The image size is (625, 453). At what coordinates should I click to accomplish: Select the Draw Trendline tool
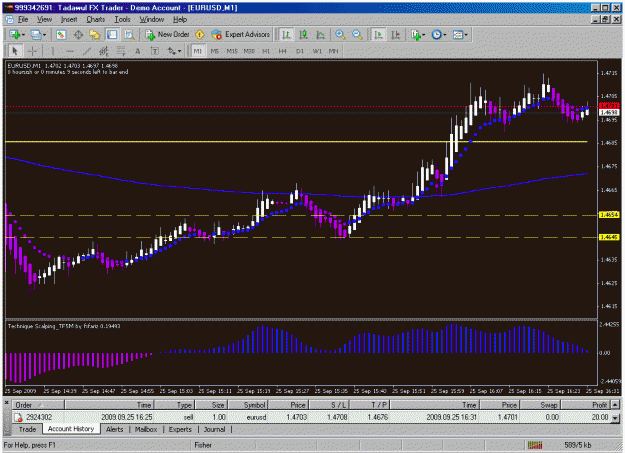(x=86, y=51)
